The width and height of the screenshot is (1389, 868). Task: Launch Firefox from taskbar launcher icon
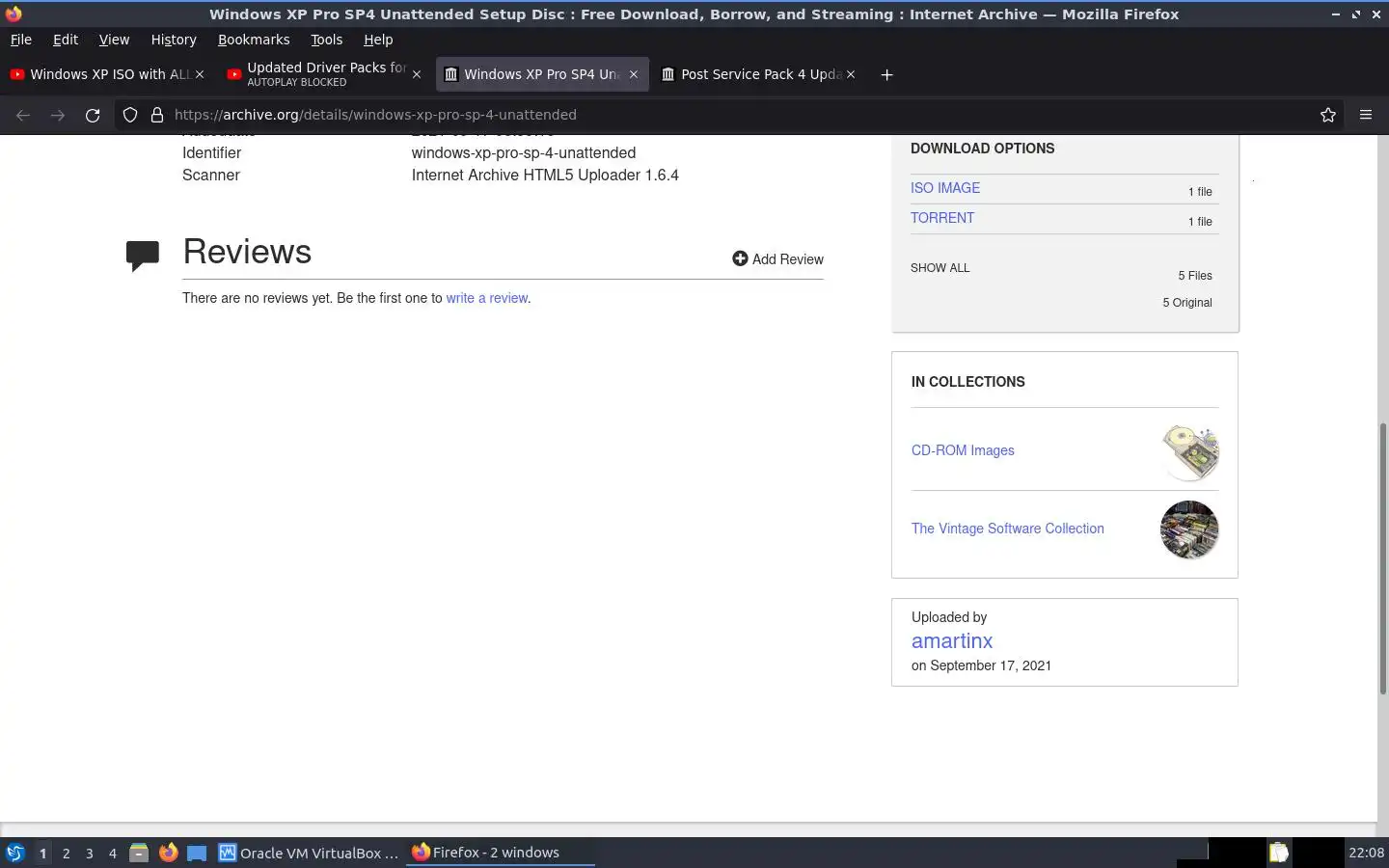coord(169,853)
